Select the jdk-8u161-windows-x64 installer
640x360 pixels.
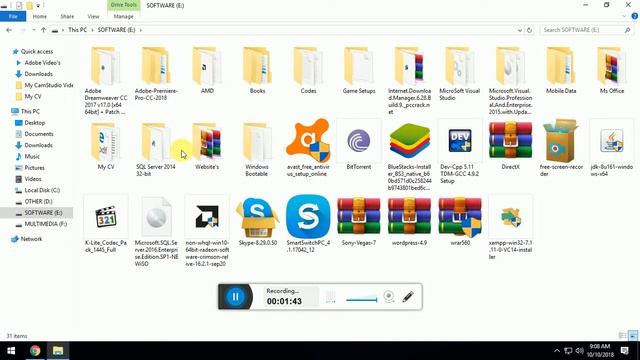tap(611, 148)
